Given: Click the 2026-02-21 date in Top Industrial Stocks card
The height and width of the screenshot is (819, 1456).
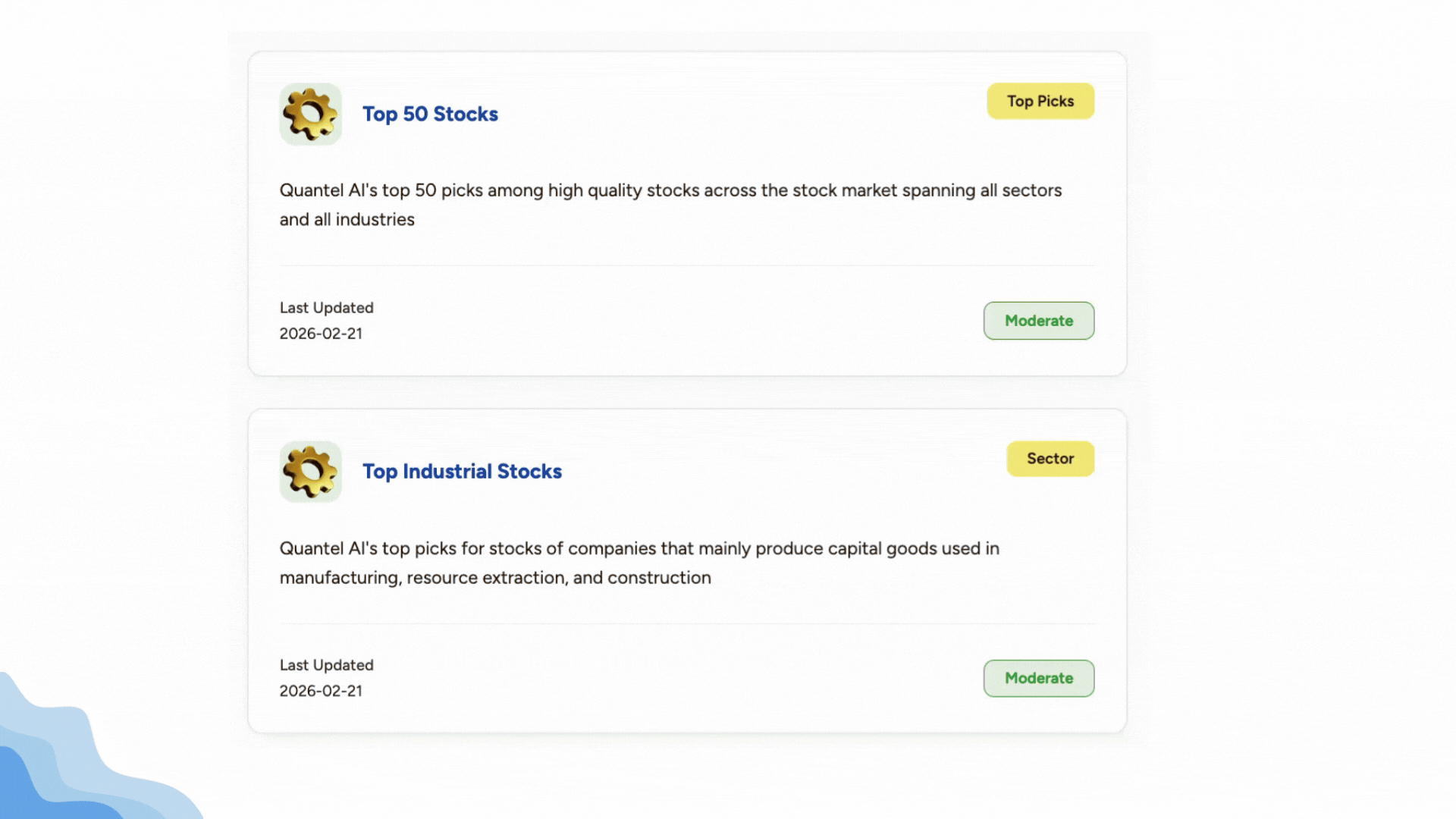Looking at the screenshot, I should point(321,691).
